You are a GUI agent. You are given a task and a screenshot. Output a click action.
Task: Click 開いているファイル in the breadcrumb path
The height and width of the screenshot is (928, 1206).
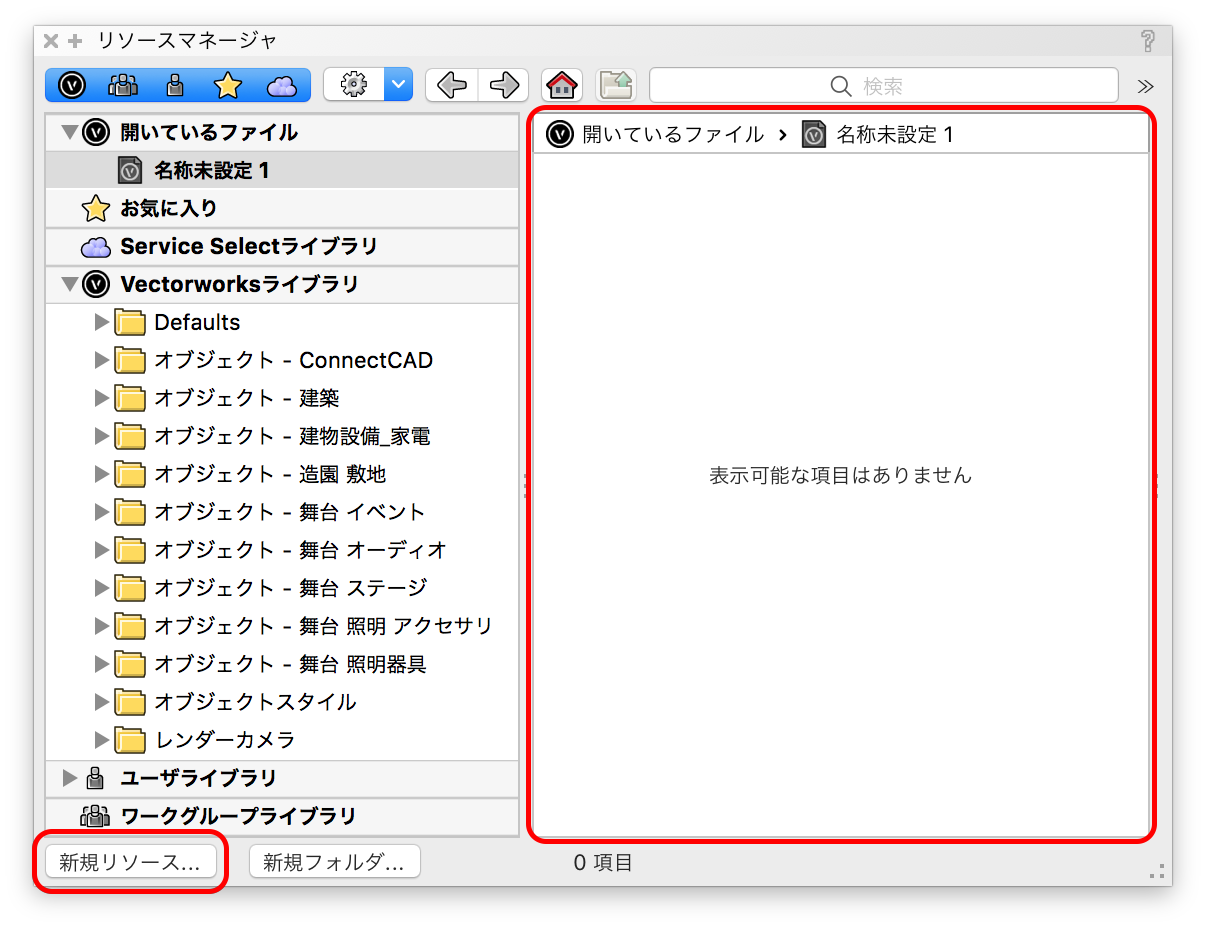(x=673, y=134)
